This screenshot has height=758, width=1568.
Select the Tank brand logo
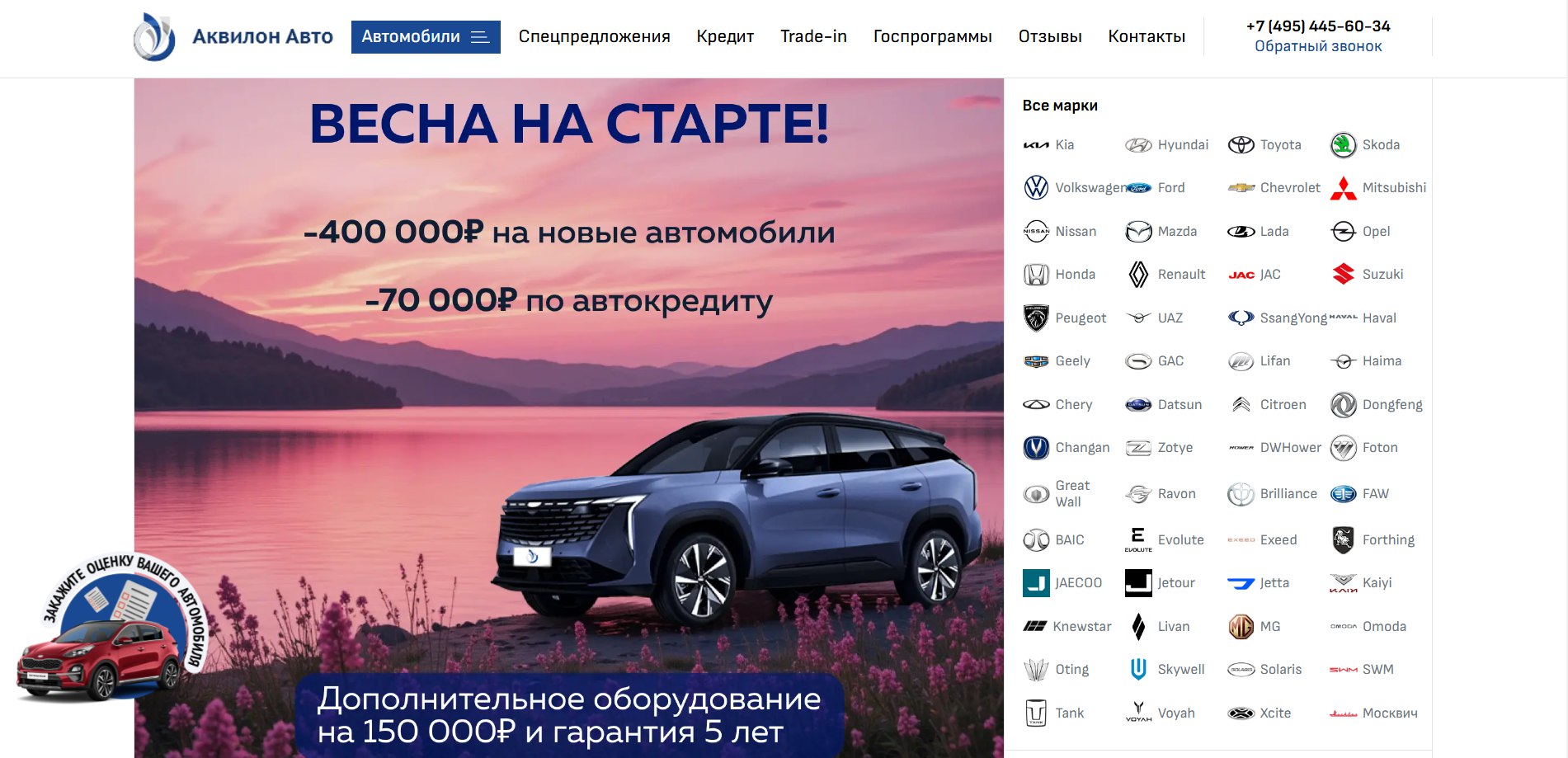(1036, 713)
